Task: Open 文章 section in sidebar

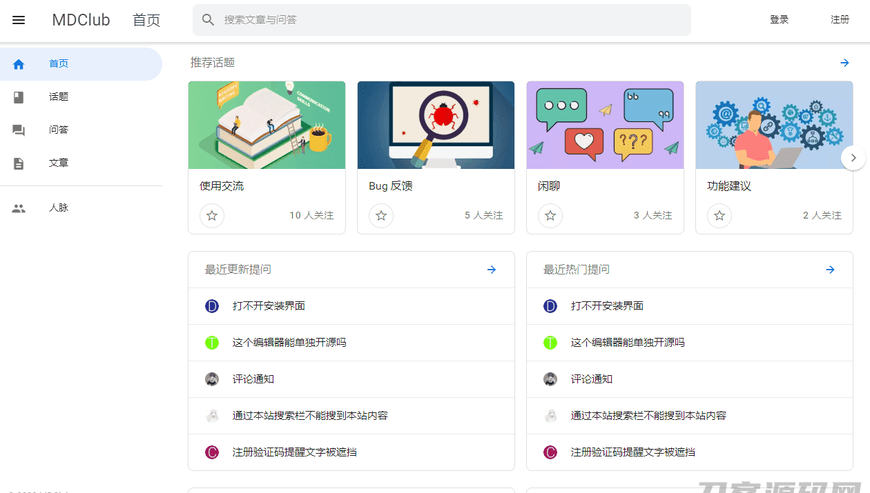Action: (x=59, y=163)
